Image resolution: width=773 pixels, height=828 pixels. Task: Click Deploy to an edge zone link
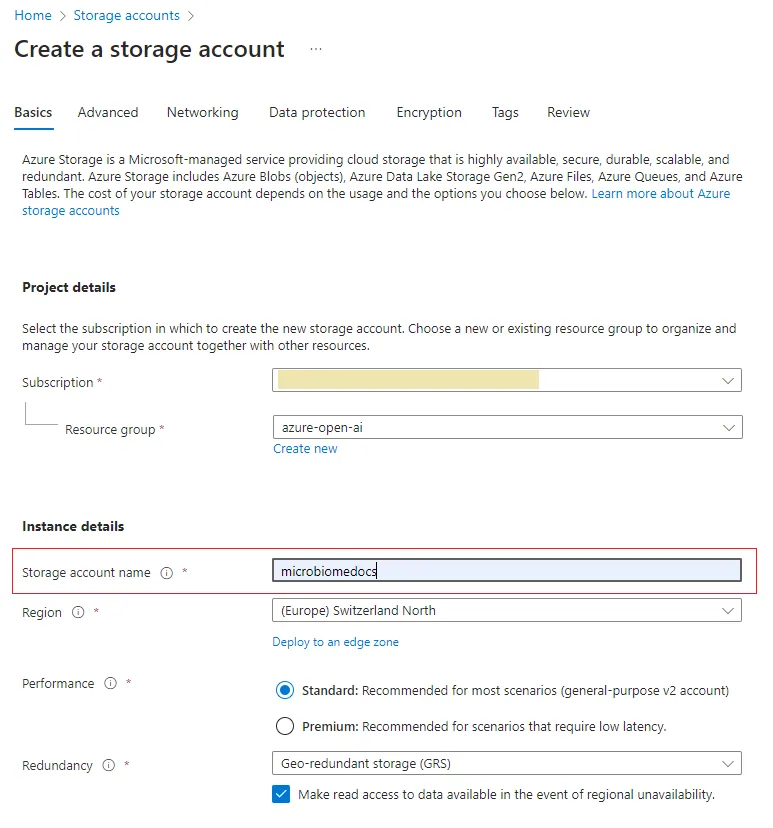(335, 642)
